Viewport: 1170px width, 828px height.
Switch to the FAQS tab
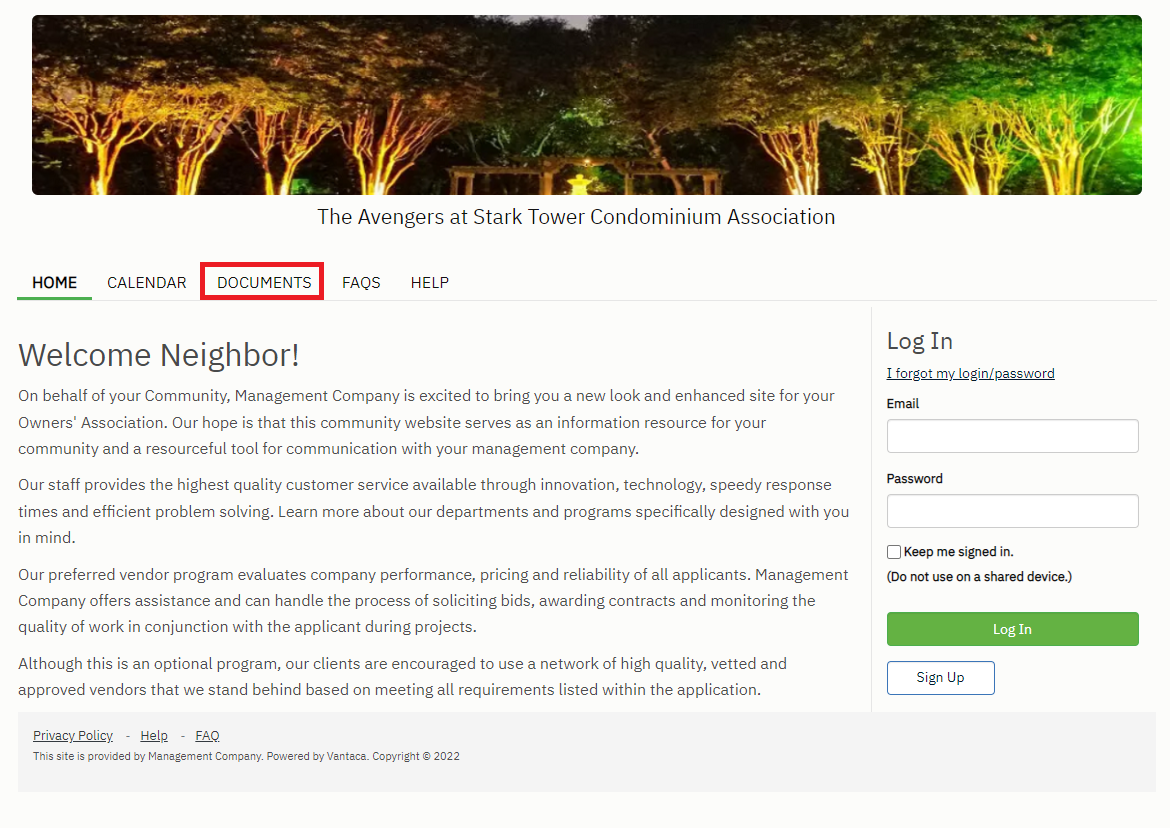361,283
